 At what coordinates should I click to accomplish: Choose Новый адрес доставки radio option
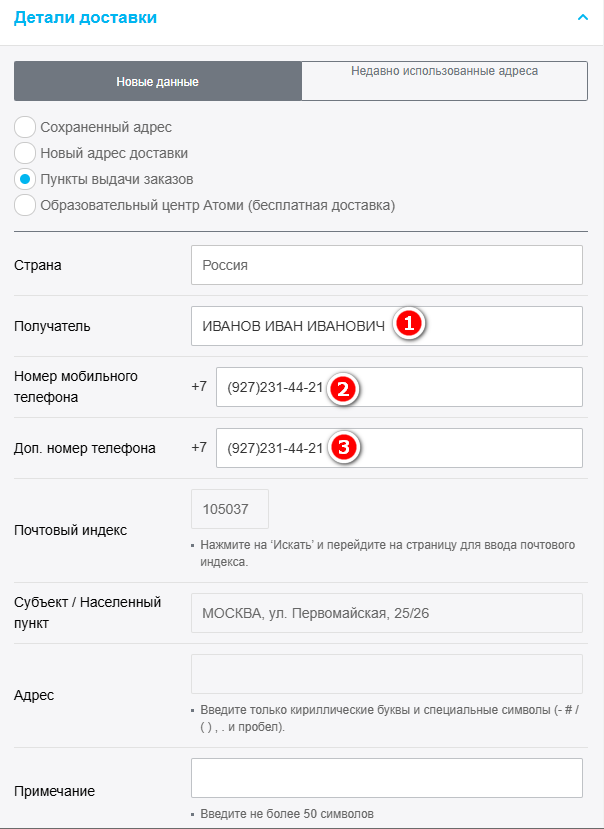pos(26,154)
